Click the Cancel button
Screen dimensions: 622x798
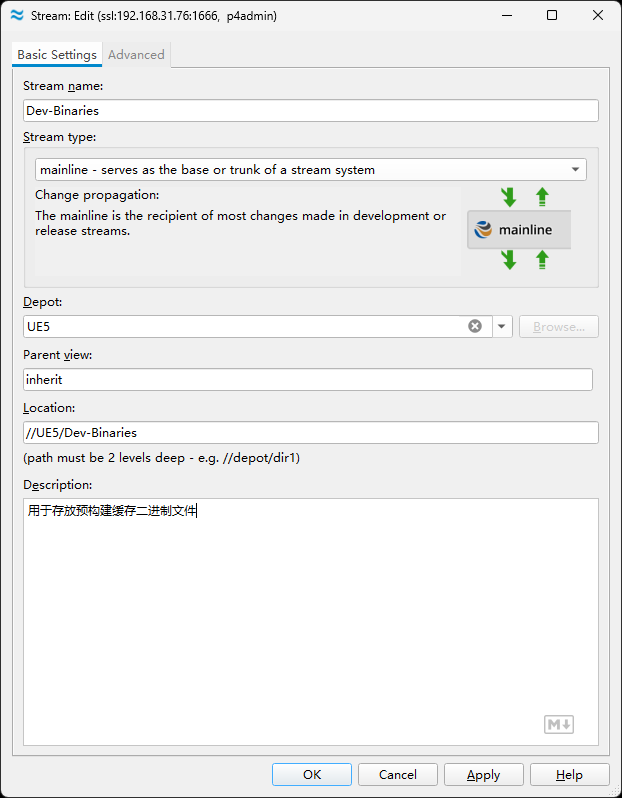pyautogui.click(x=398, y=775)
